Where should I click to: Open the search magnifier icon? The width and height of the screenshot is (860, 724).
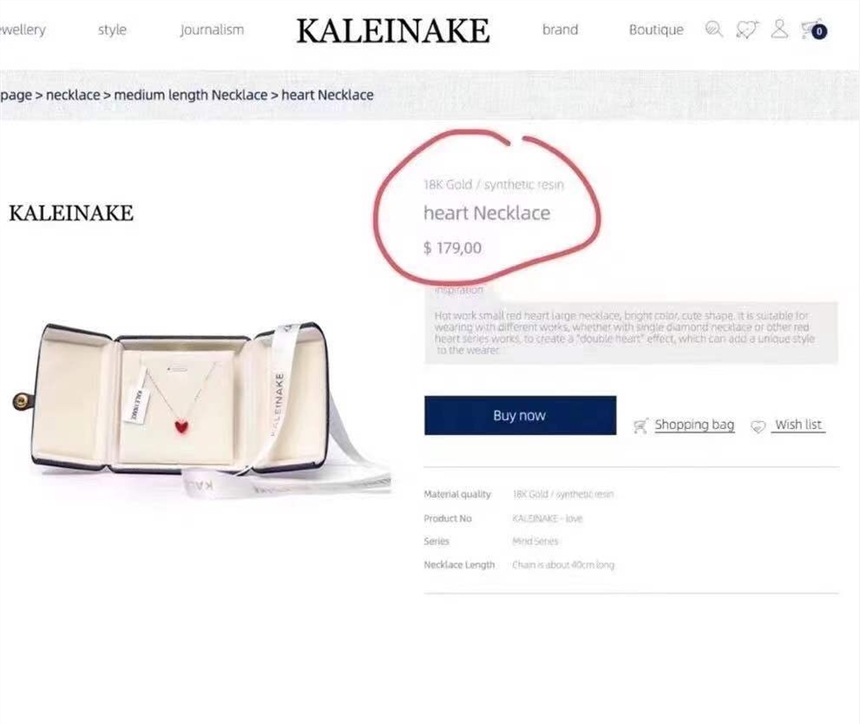tap(714, 29)
